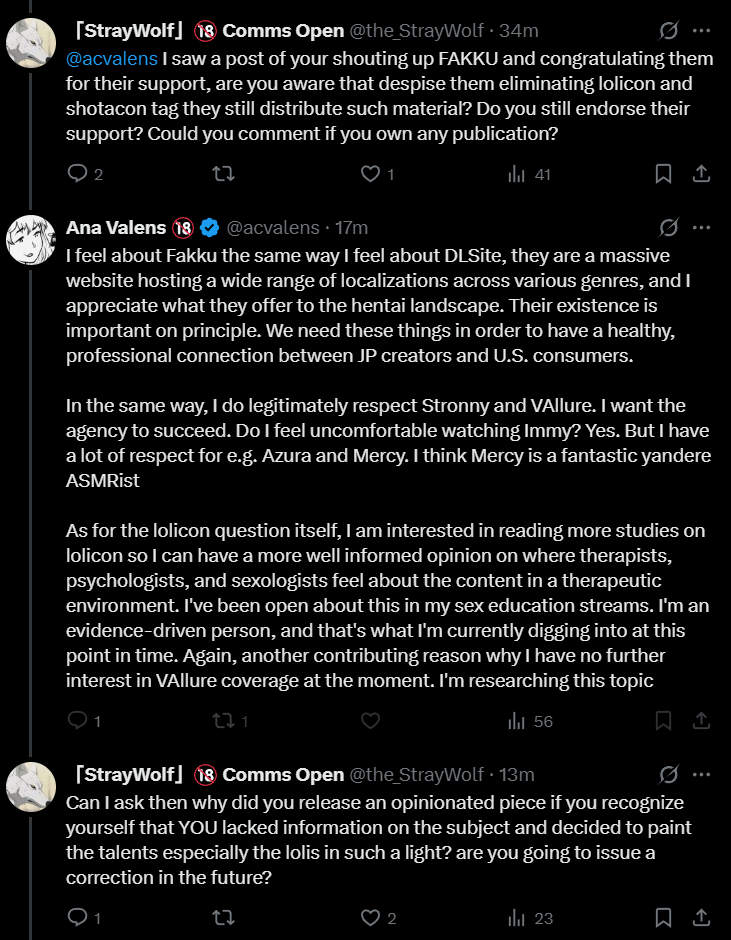The height and width of the screenshot is (940, 731).
Task: Open Ana Valens display name link
Action: pyautogui.click(x=116, y=228)
